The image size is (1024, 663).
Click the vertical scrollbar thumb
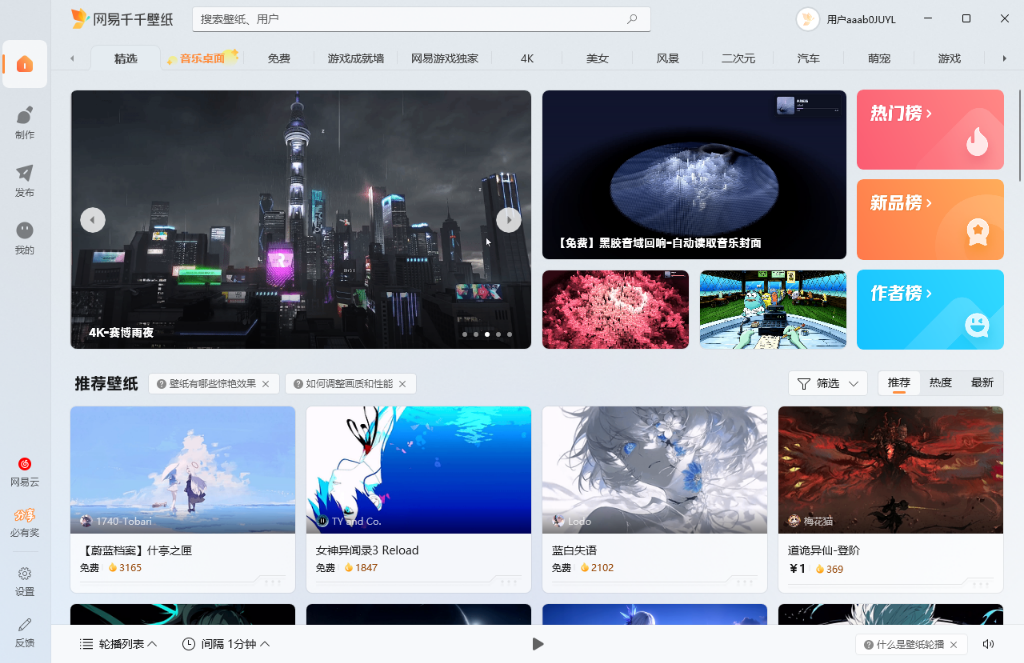(x=1020, y=135)
